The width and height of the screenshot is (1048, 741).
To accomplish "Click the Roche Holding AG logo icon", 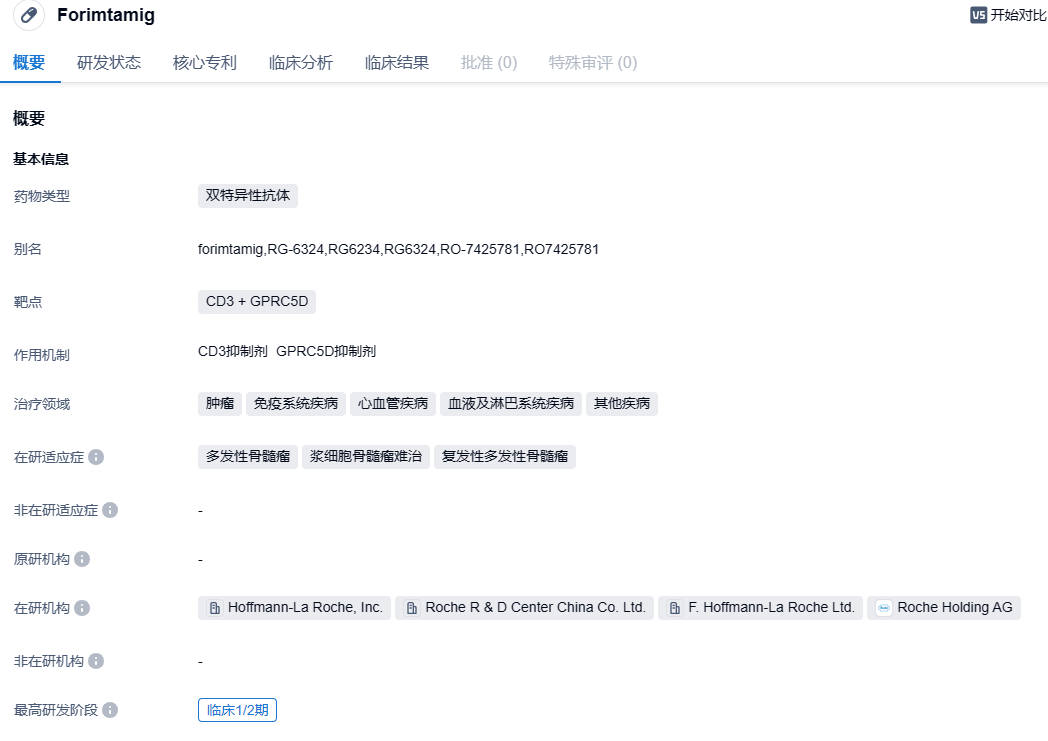I will click(x=884, y=608).
